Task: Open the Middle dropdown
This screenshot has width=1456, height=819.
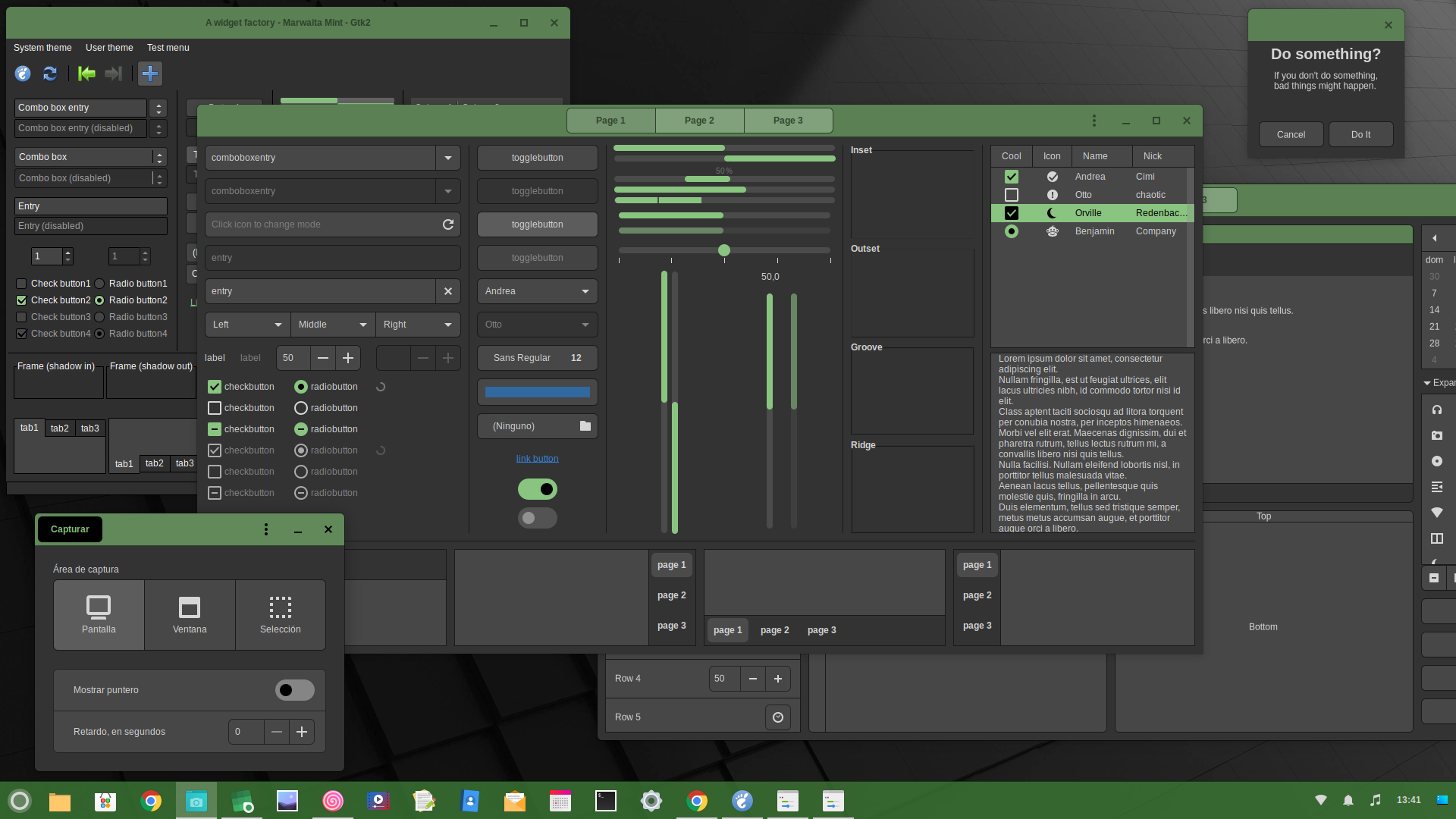Action: (332, 325)
